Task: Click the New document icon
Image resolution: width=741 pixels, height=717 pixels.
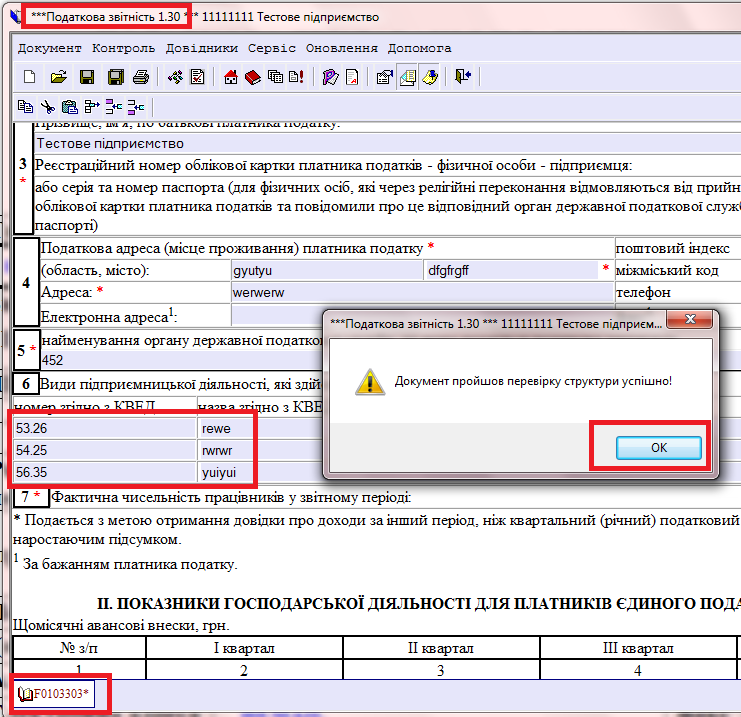Action: click(x=29, y=77)
